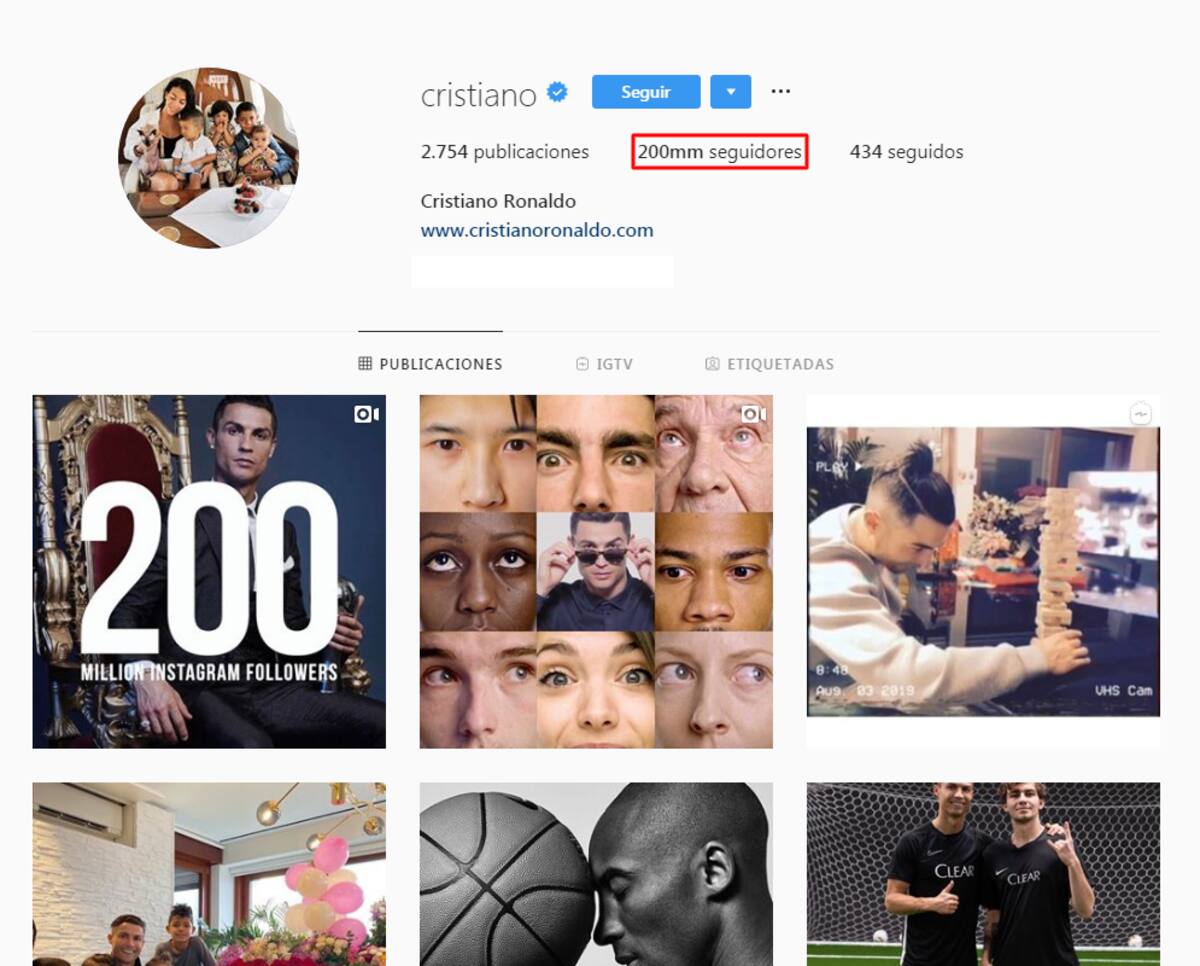
Task: Expand suggested accounts dropdown arrow
Action: coord(731,92)
